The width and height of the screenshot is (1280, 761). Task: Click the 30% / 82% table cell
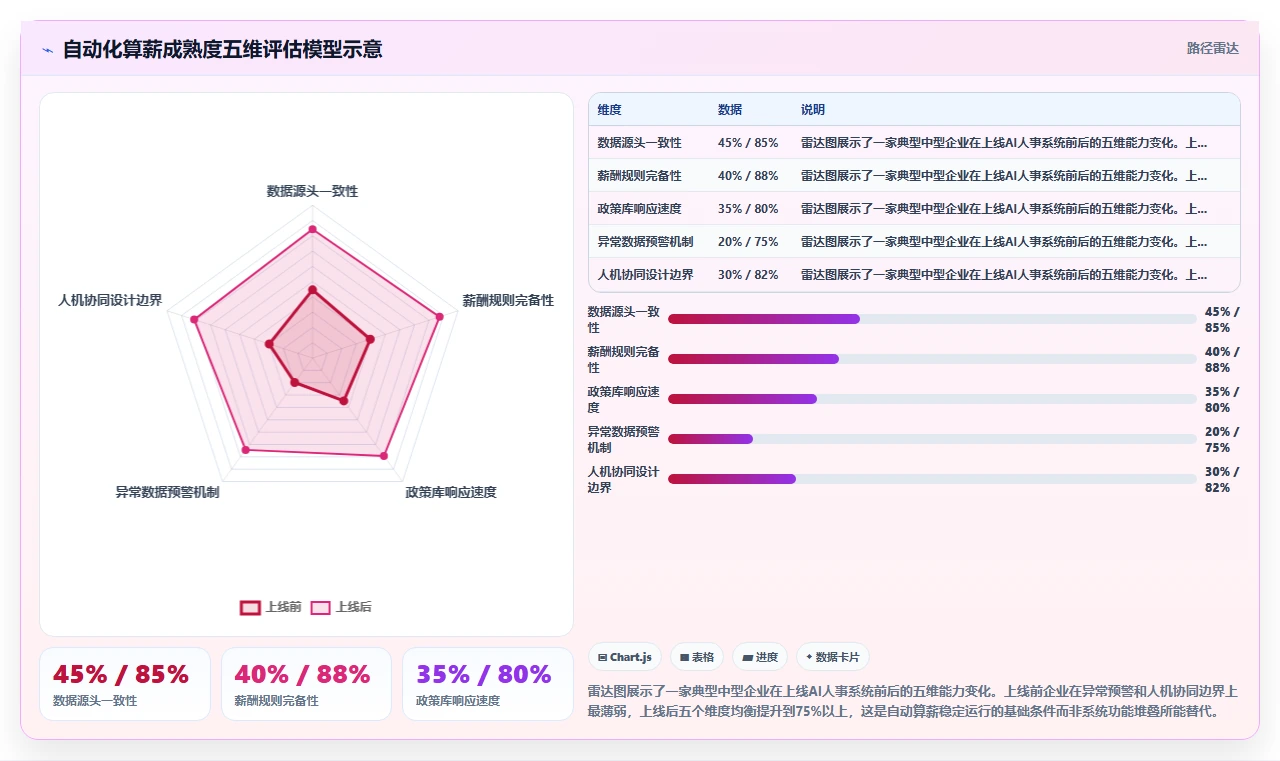[748, 275]
